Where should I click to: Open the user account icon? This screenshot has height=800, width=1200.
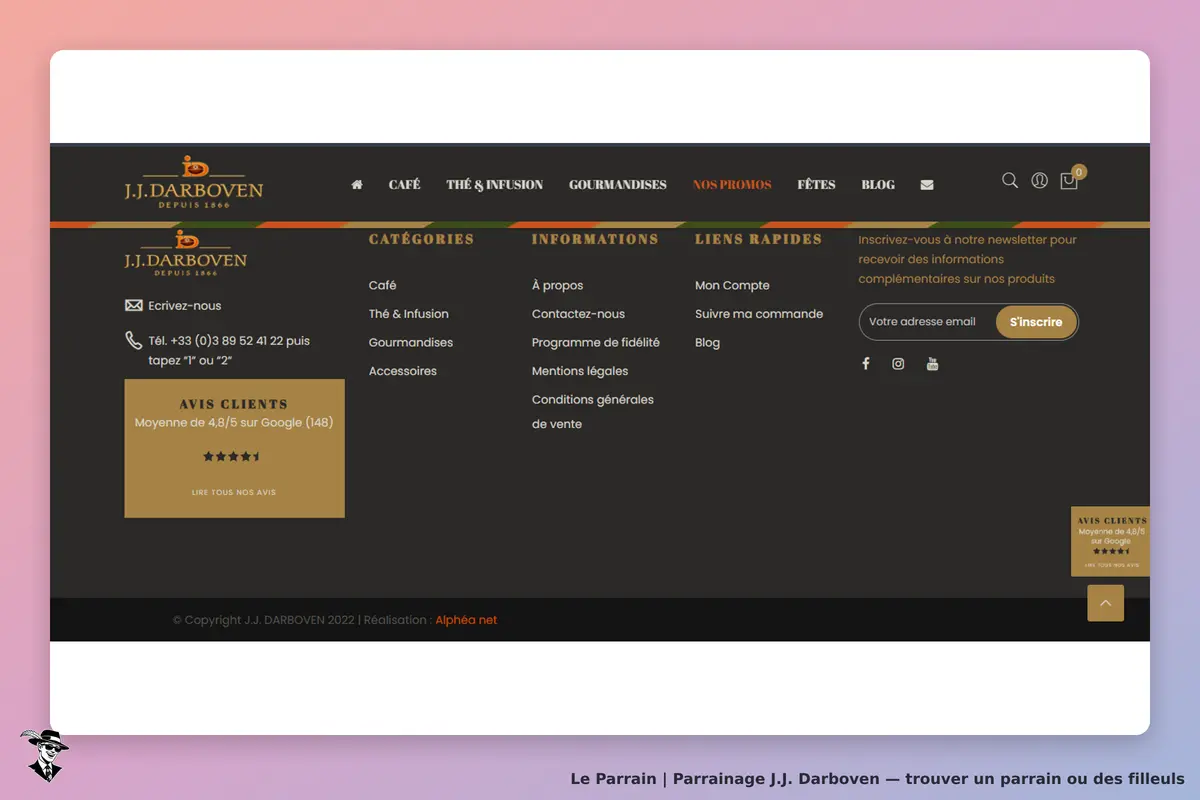1039,181
